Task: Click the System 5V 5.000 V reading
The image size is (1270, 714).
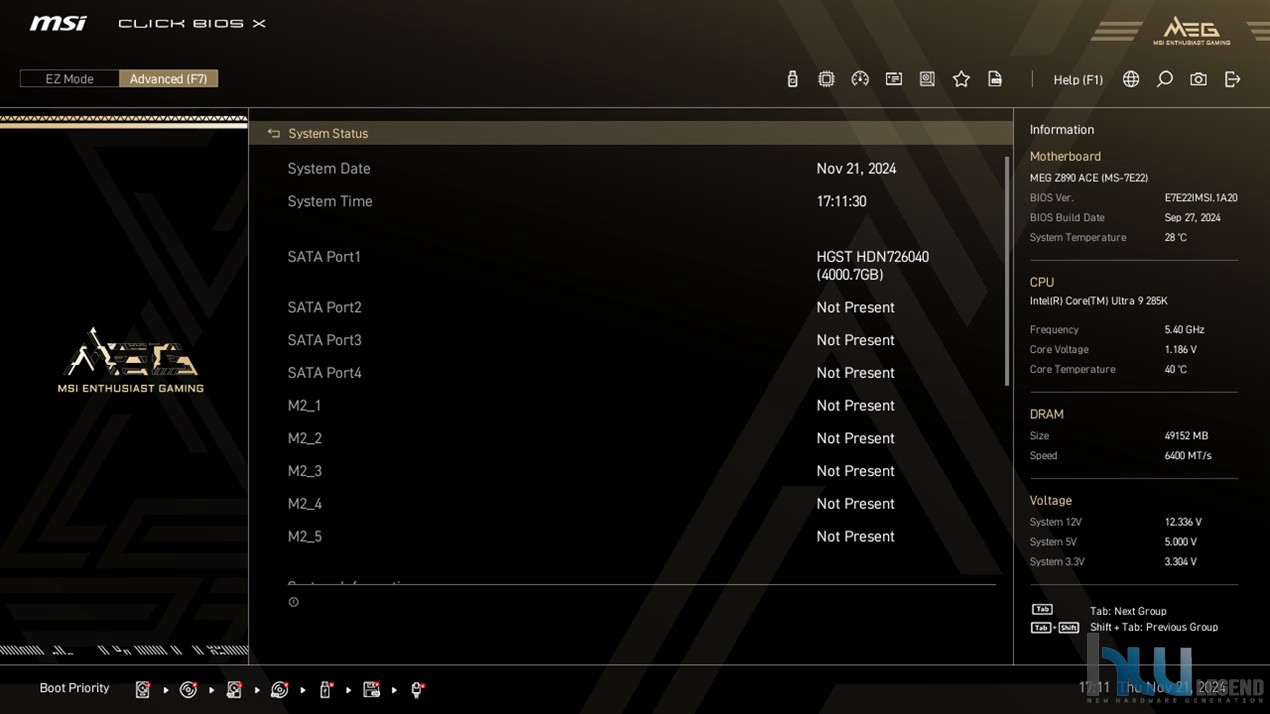Action: (1180, 542)
